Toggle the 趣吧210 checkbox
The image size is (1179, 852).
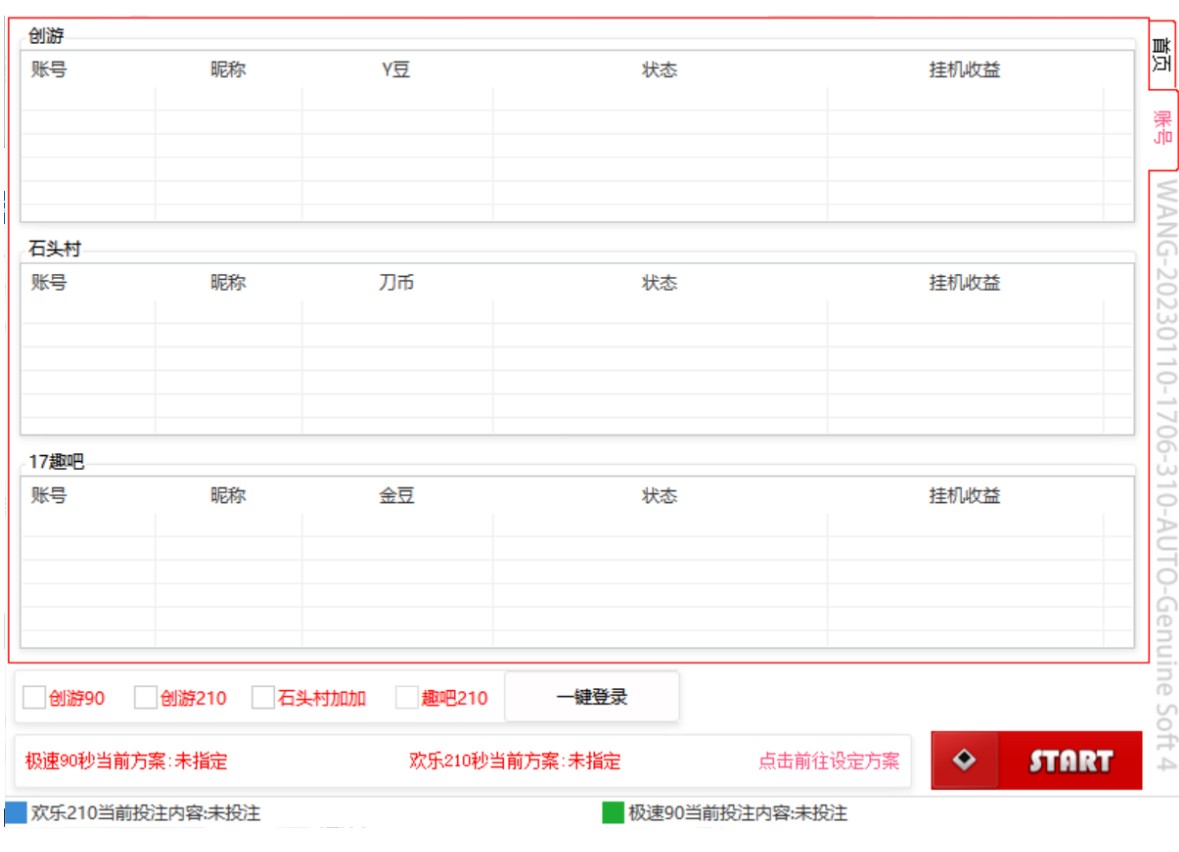pyautogui.click(x=407, y=697)
